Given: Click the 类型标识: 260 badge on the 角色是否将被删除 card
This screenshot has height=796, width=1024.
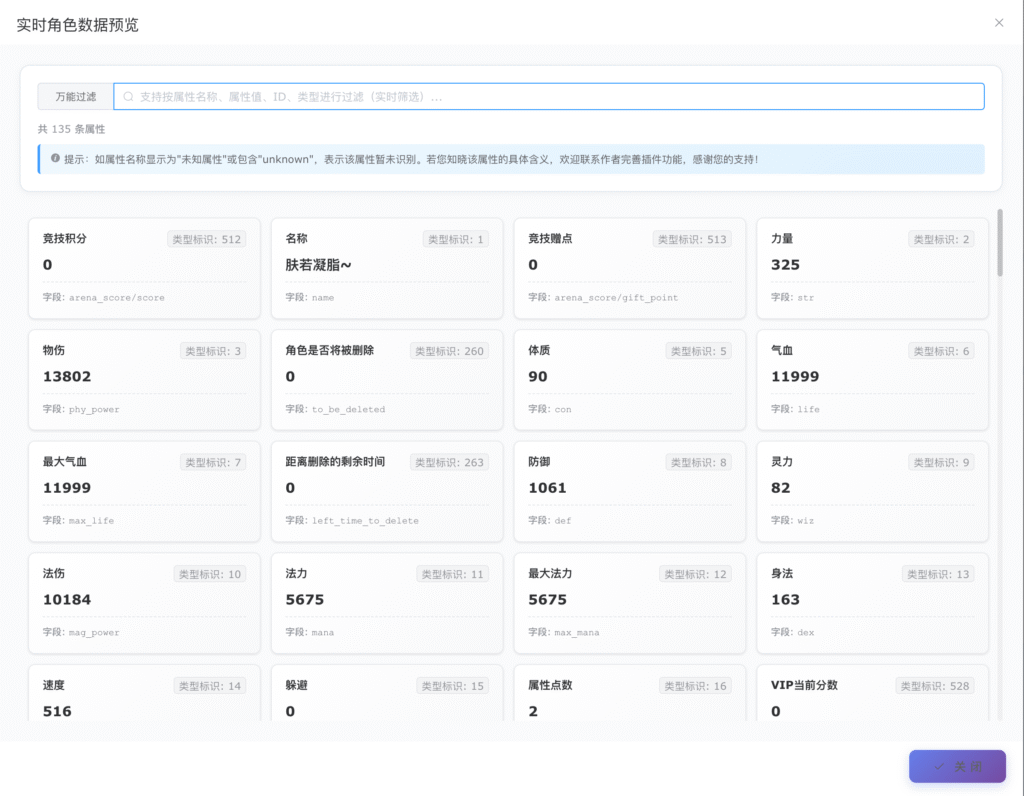Looking at the screenshot, I should [449, 351].
